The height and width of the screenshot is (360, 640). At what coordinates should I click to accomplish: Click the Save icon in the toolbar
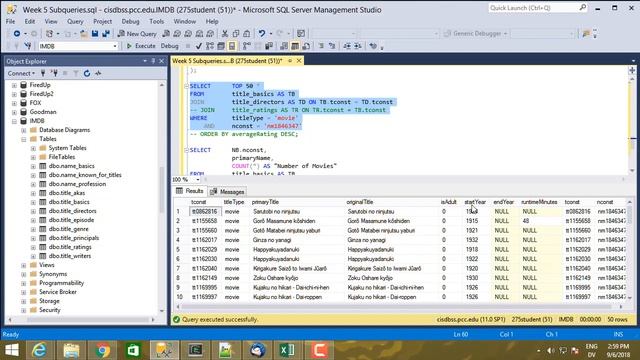(x=95, y=33)
